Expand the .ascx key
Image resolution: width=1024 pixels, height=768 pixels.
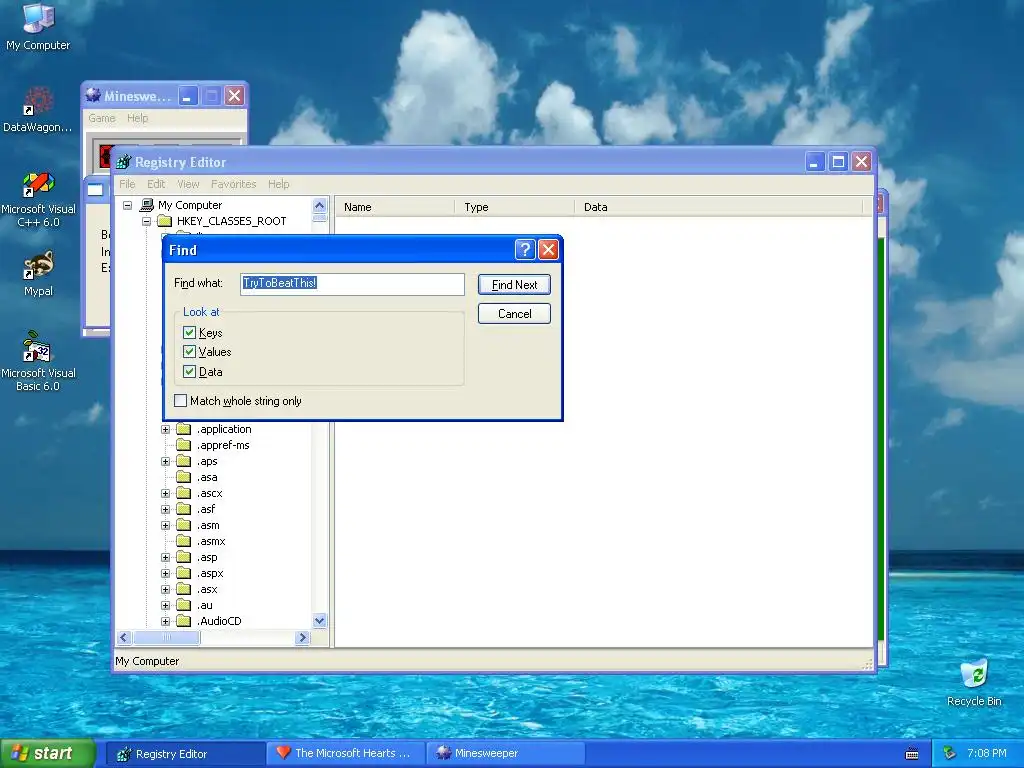click(165, 493)
